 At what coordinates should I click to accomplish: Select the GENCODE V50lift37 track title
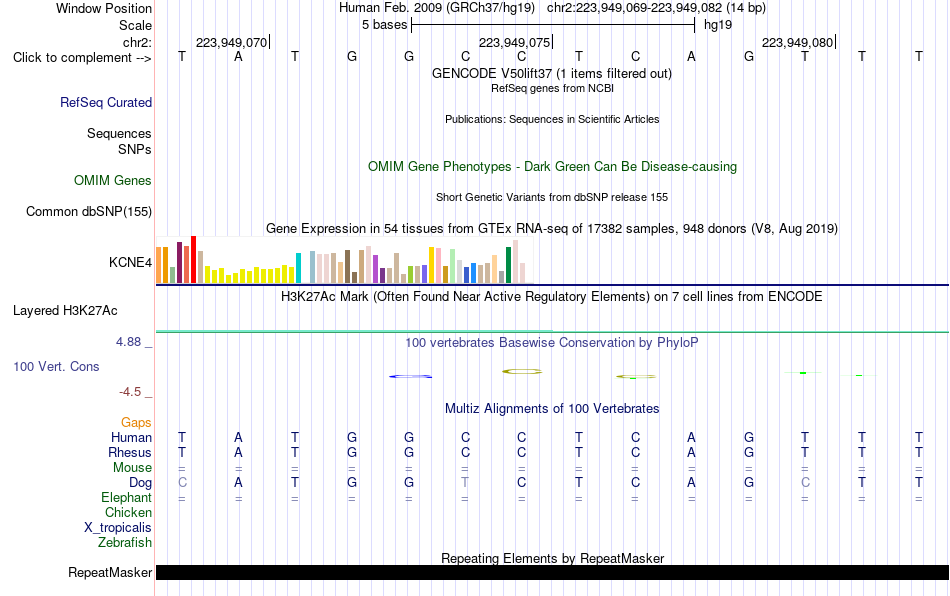coord(552,73)
